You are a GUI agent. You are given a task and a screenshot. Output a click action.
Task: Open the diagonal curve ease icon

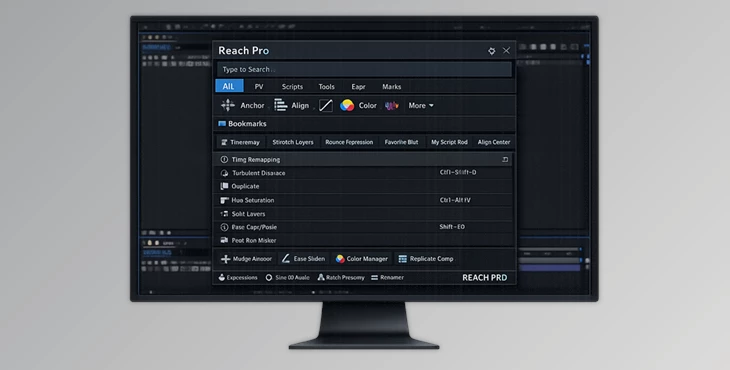(x=326, y=106)
